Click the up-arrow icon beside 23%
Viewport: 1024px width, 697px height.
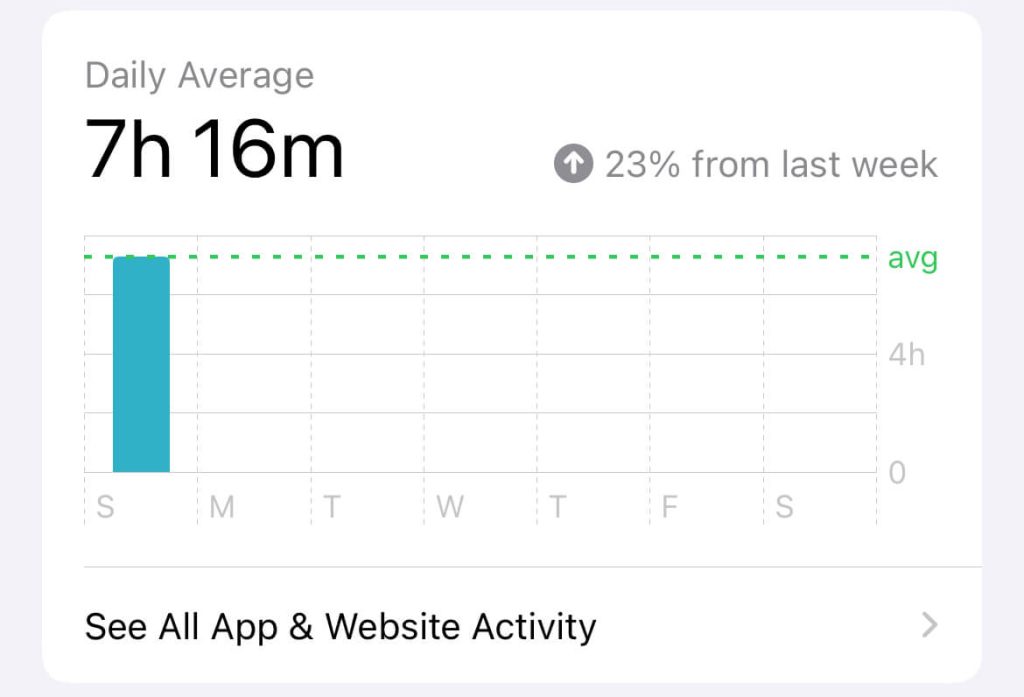(x=573, y=163)
